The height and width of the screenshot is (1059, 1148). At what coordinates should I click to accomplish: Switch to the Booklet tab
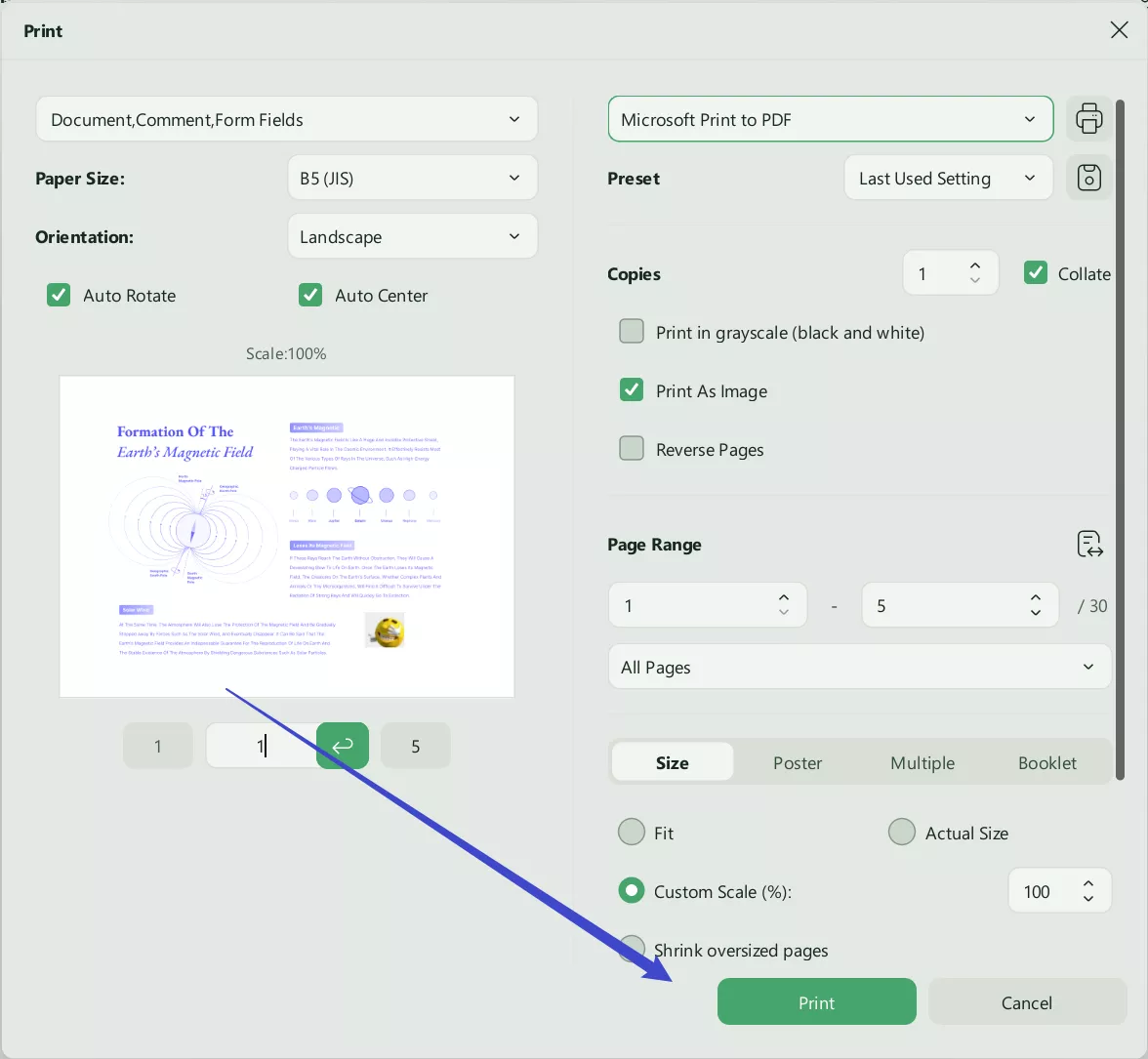pyautogui.click(x=1046, y=762)
